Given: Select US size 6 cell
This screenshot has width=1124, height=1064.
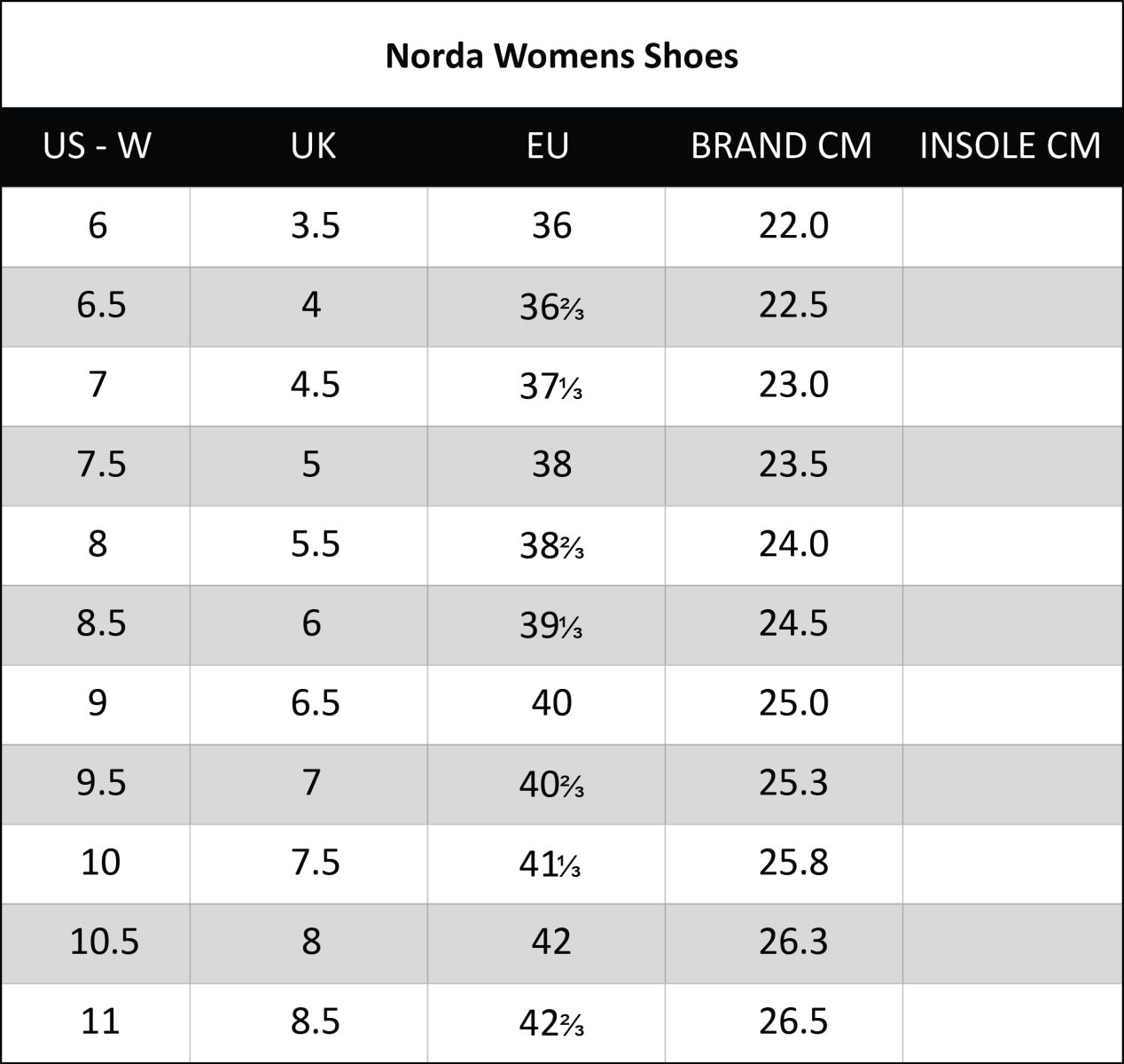Looking at the screenshot, I should tap(97, 226).
